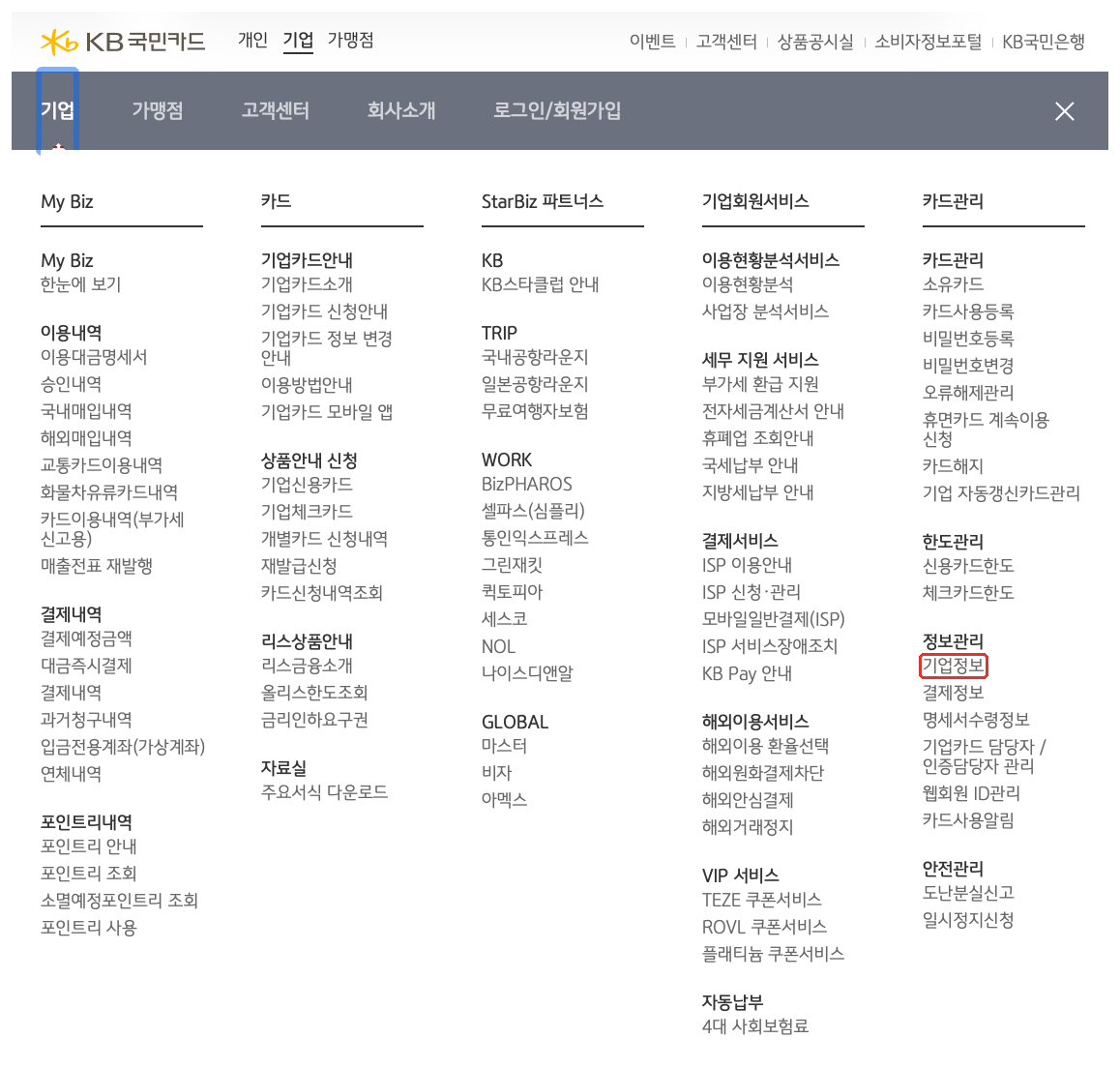Image resolution: width=1120 pixels, height=1068 pixels.
Task: Open 무료여행자보험 link
Action: [535, 411]
